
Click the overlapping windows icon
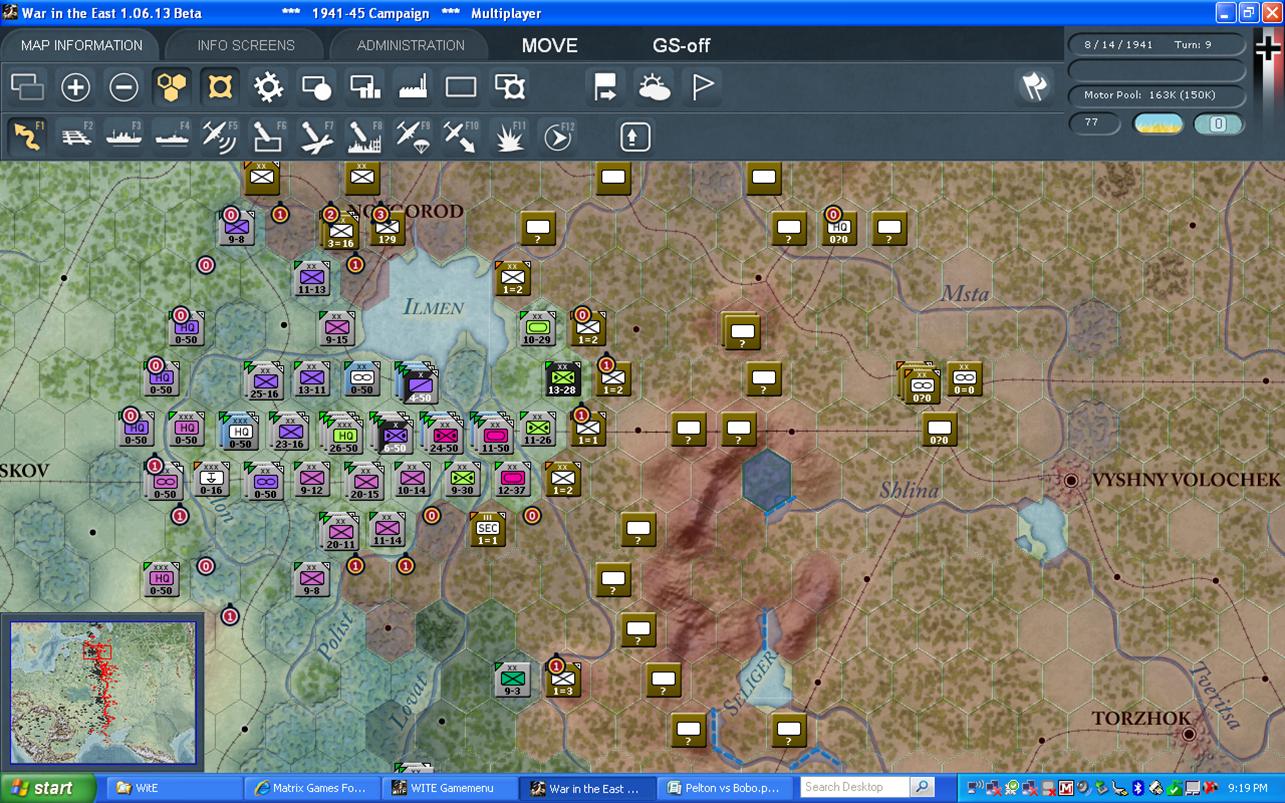click(x=27, y=87)
